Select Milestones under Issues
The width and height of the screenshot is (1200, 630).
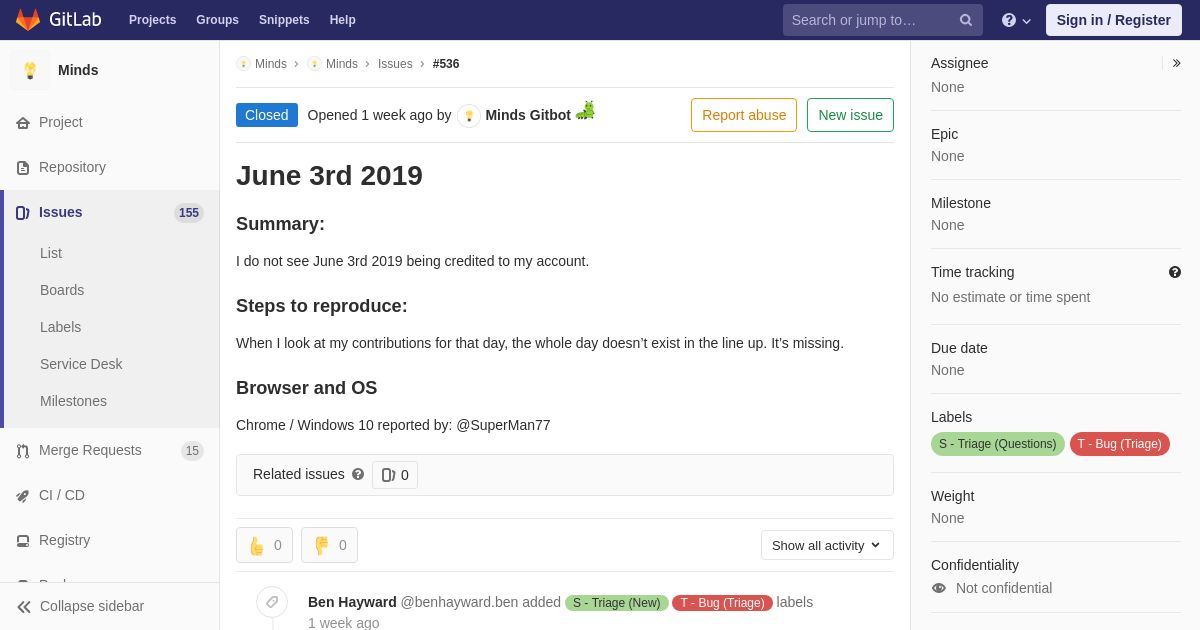coord(73,401)
